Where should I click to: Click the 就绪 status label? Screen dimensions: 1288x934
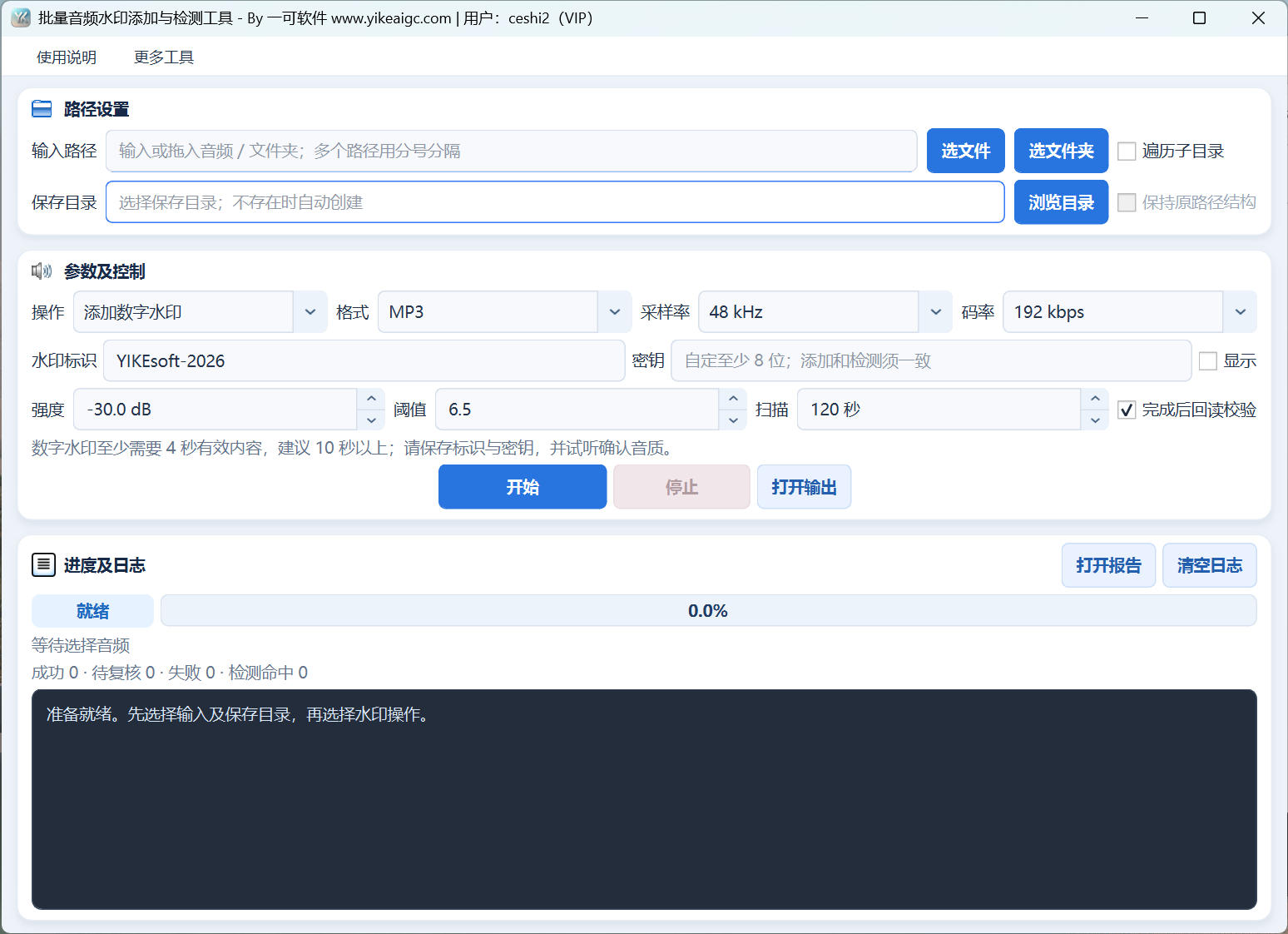coord(92,611)
